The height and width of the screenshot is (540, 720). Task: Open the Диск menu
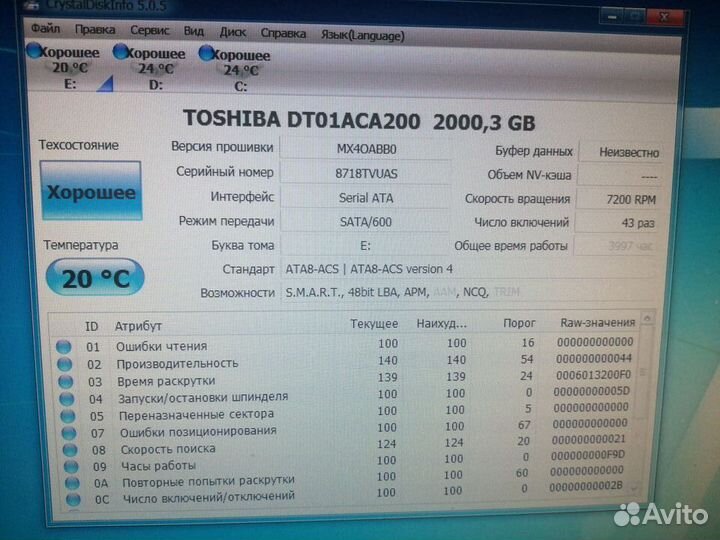point(232,32)
